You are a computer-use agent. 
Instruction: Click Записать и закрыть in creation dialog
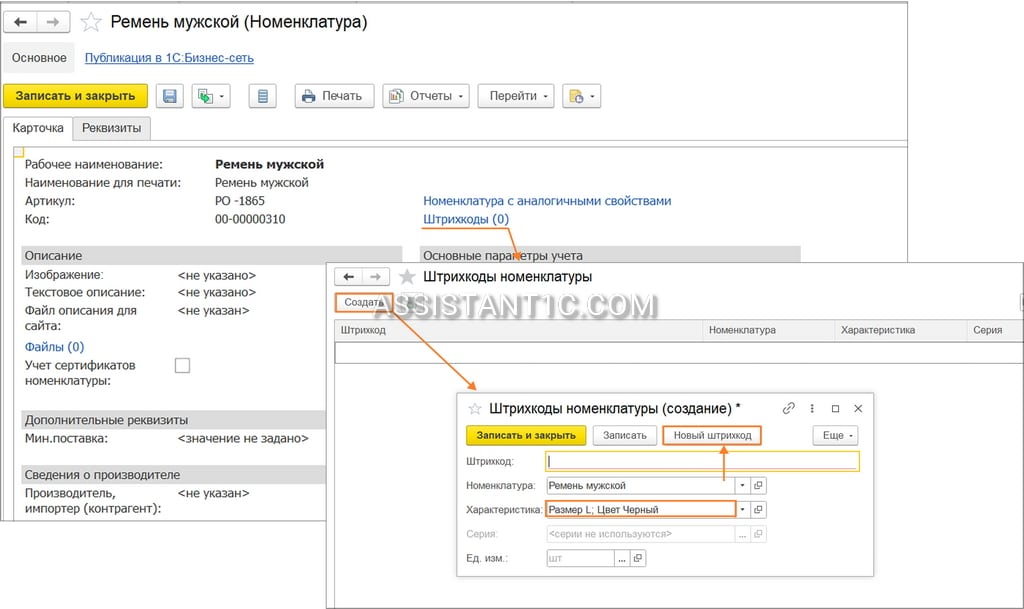click(x=526, y=435)
